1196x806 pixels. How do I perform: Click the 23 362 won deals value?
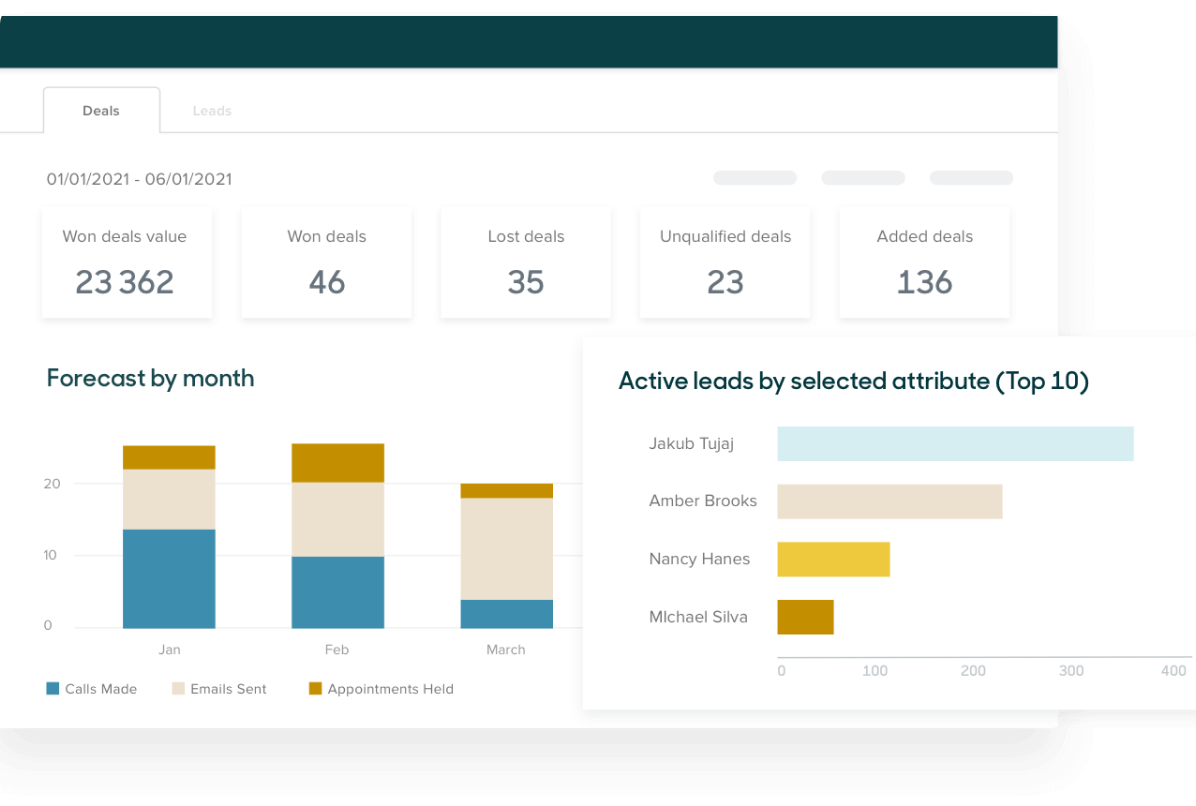click(x=124, y=283)
